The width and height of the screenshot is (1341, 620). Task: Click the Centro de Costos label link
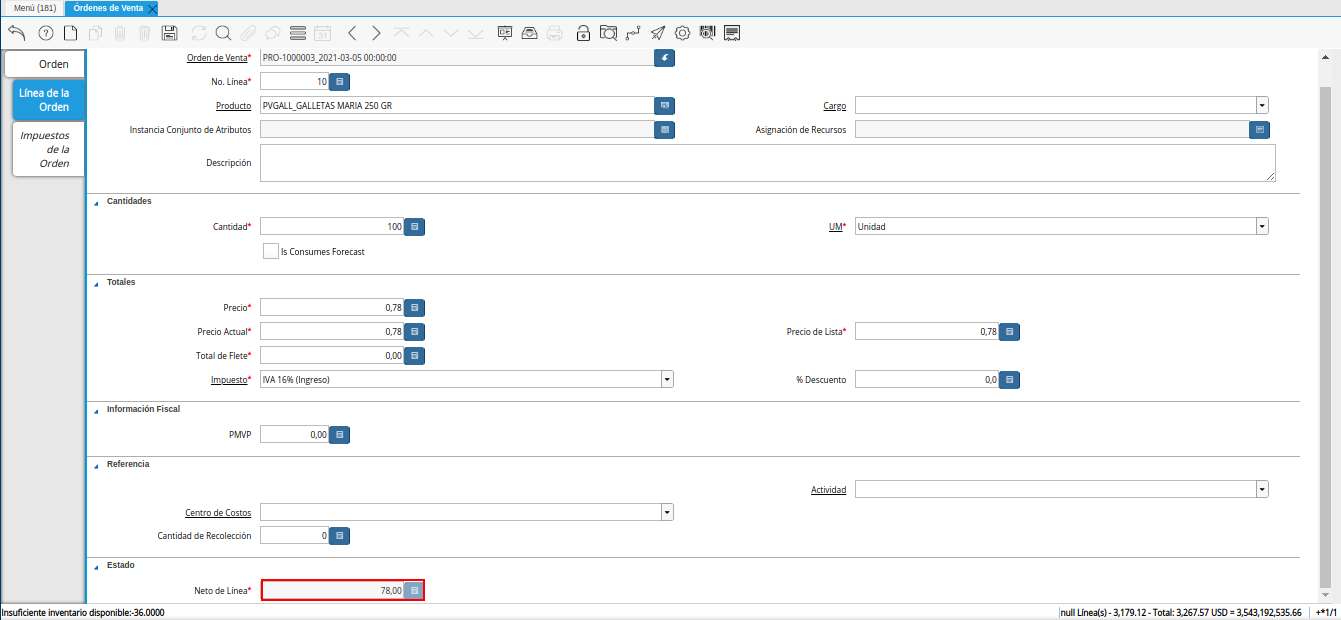218,513
